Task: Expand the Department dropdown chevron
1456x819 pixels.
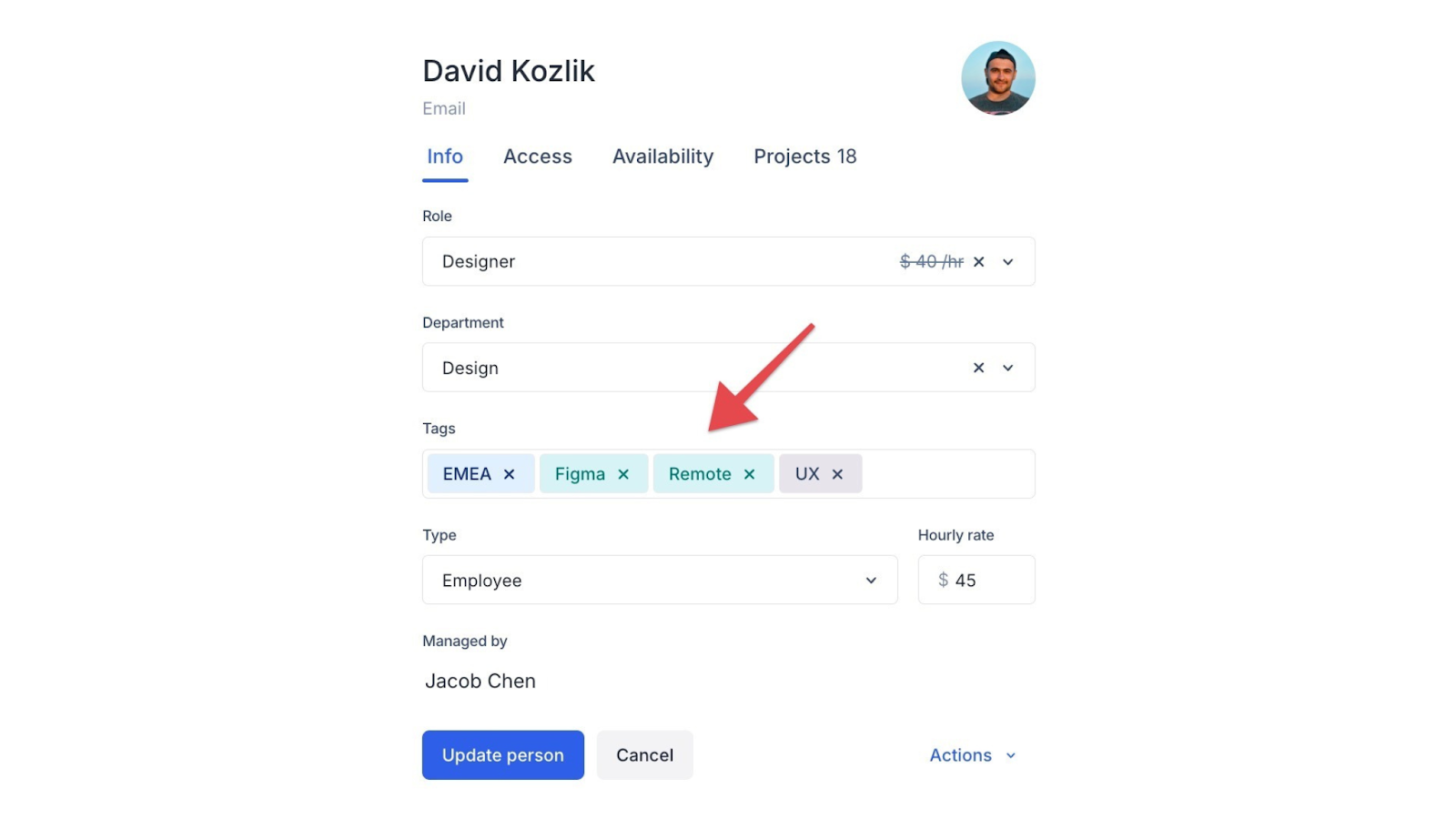Action: pos(1008,368)
